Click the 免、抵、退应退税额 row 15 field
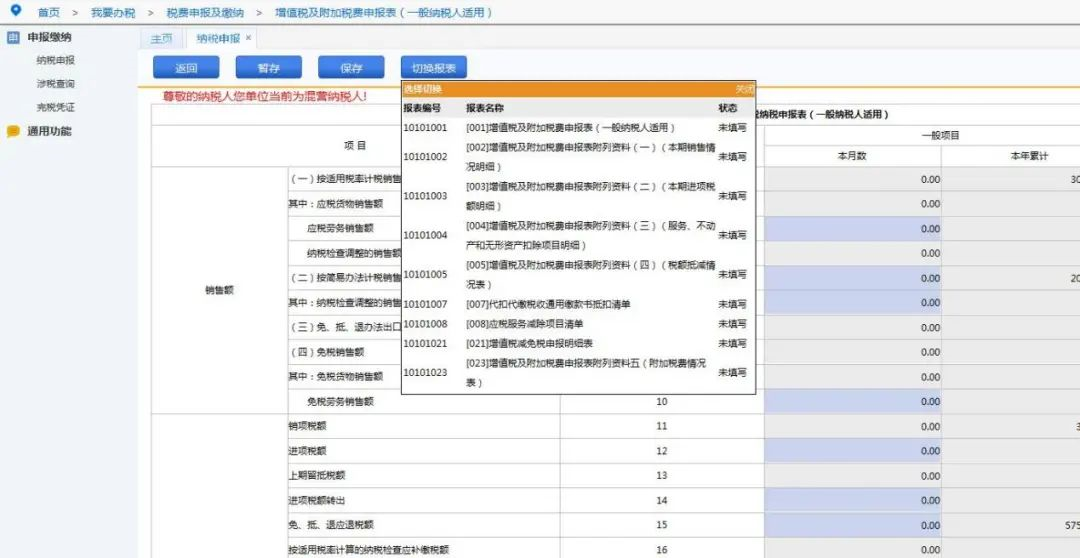1080x558 pixels. click(x=853, y=526)
